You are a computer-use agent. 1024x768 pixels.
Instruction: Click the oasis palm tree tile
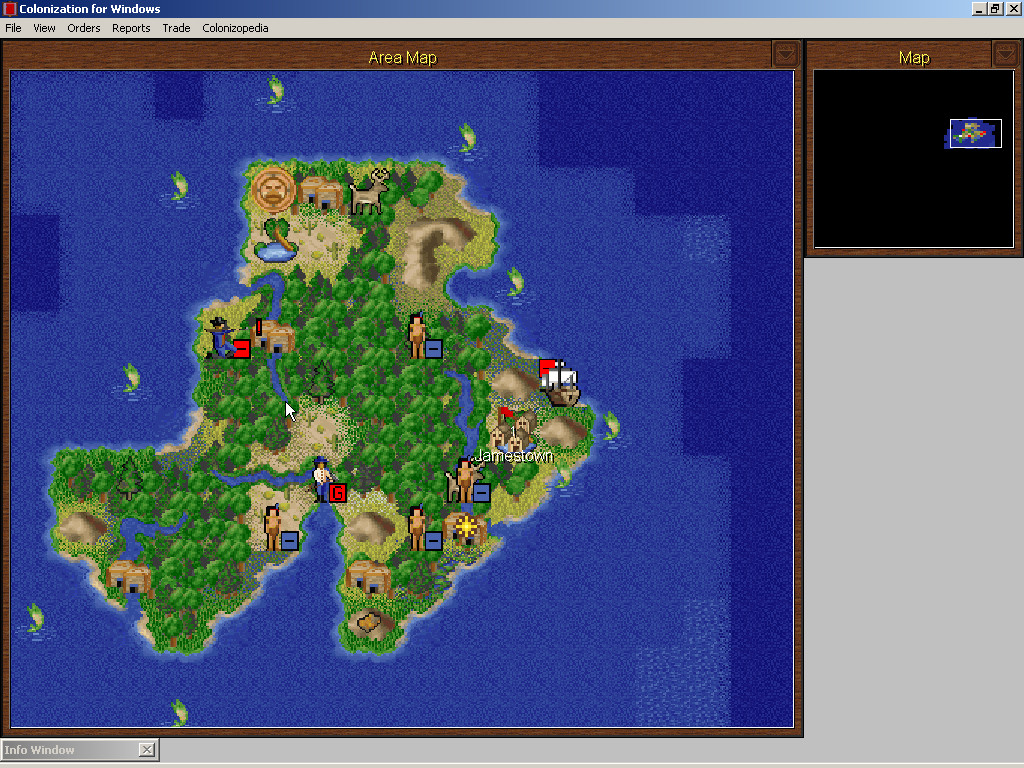[277, 240]
